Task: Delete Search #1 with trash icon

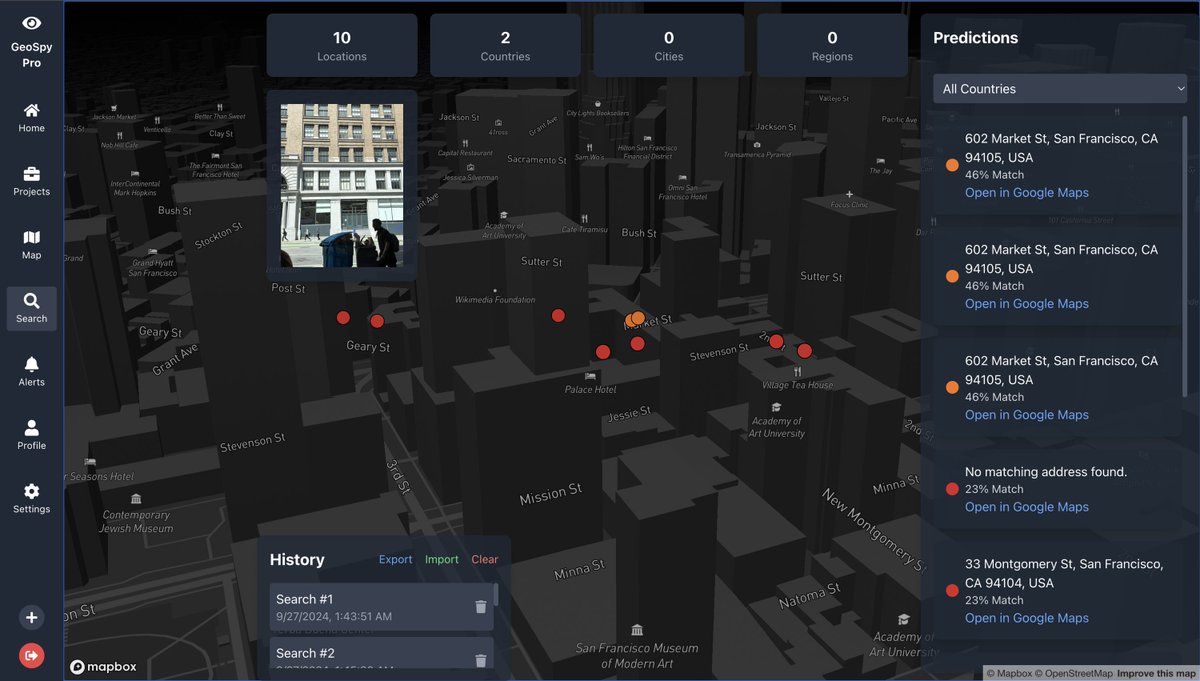Action: tap(481, 607)
